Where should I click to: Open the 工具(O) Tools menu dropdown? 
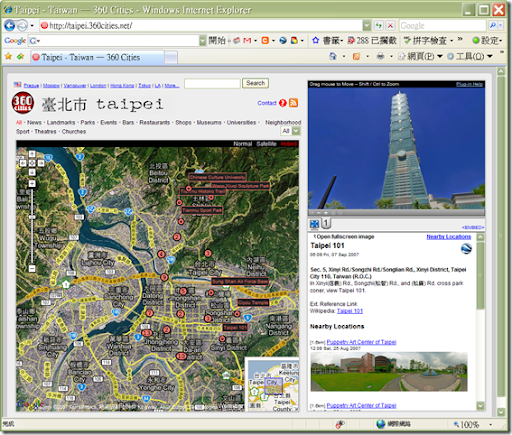tap(489, 56)
